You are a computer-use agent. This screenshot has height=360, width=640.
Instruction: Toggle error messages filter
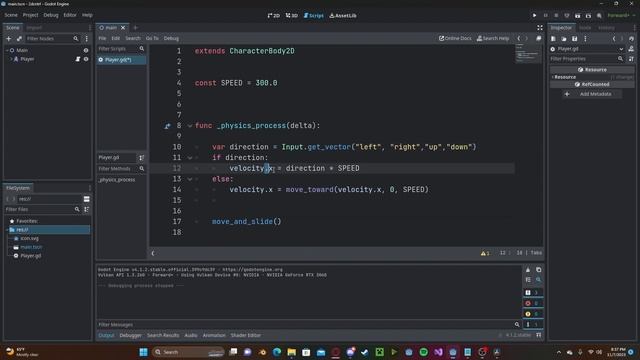coord(532,303)
